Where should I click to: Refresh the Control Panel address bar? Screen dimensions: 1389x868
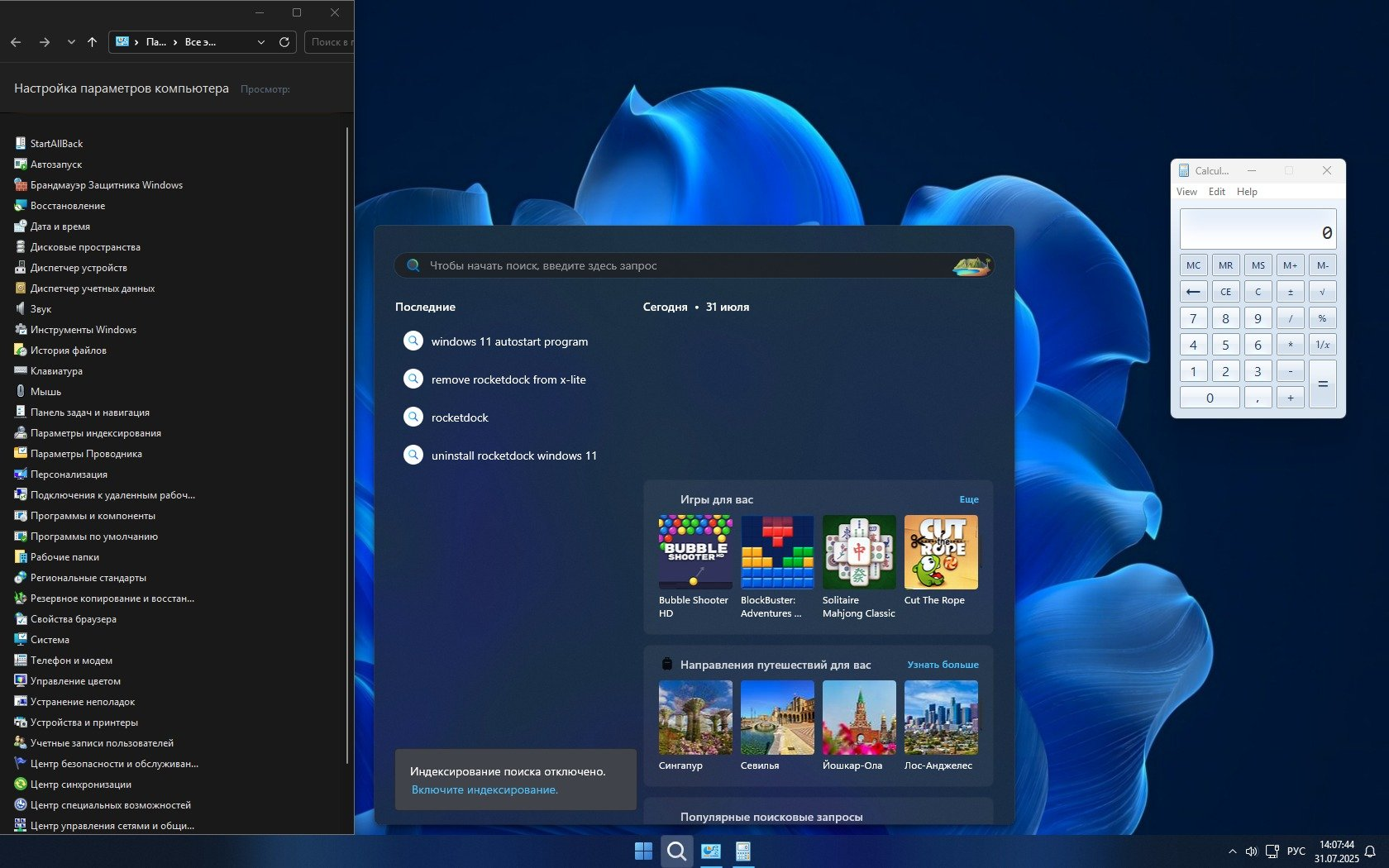tap(284, 42)
